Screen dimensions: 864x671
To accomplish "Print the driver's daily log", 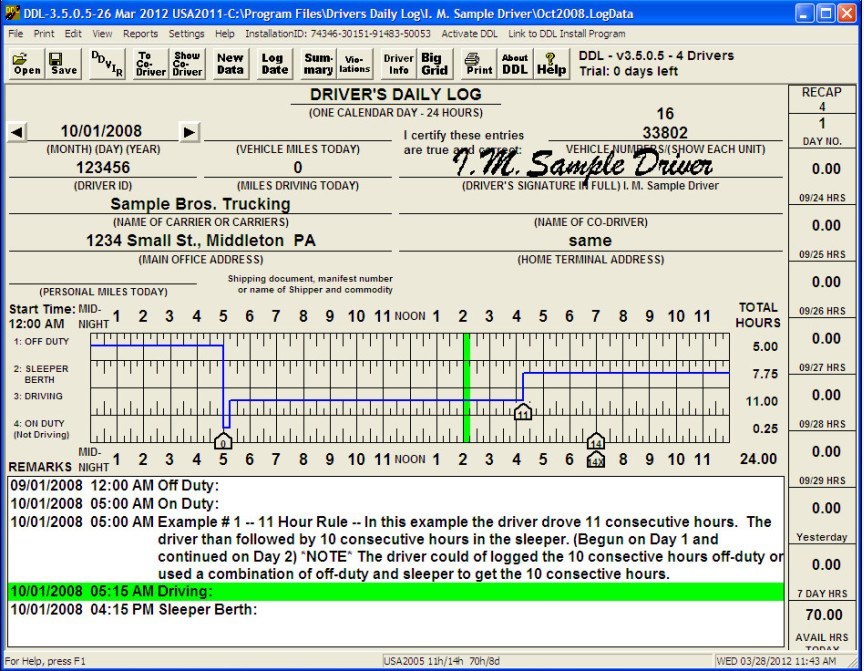I will (x=477, y=62).
